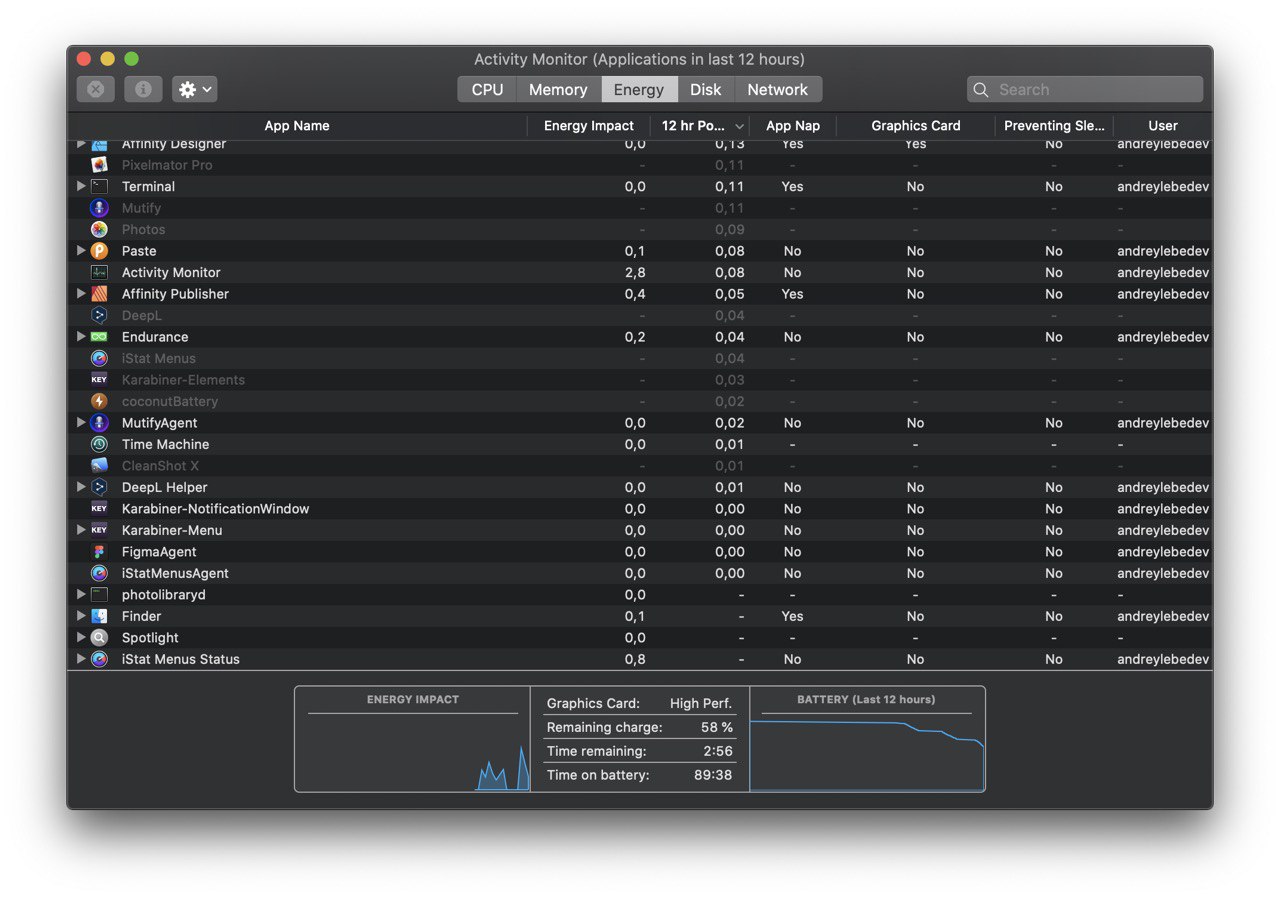This screenshot has height=898, width=1280.
Task: Select the Activity Monitor row name
Action: click(171, 272)
